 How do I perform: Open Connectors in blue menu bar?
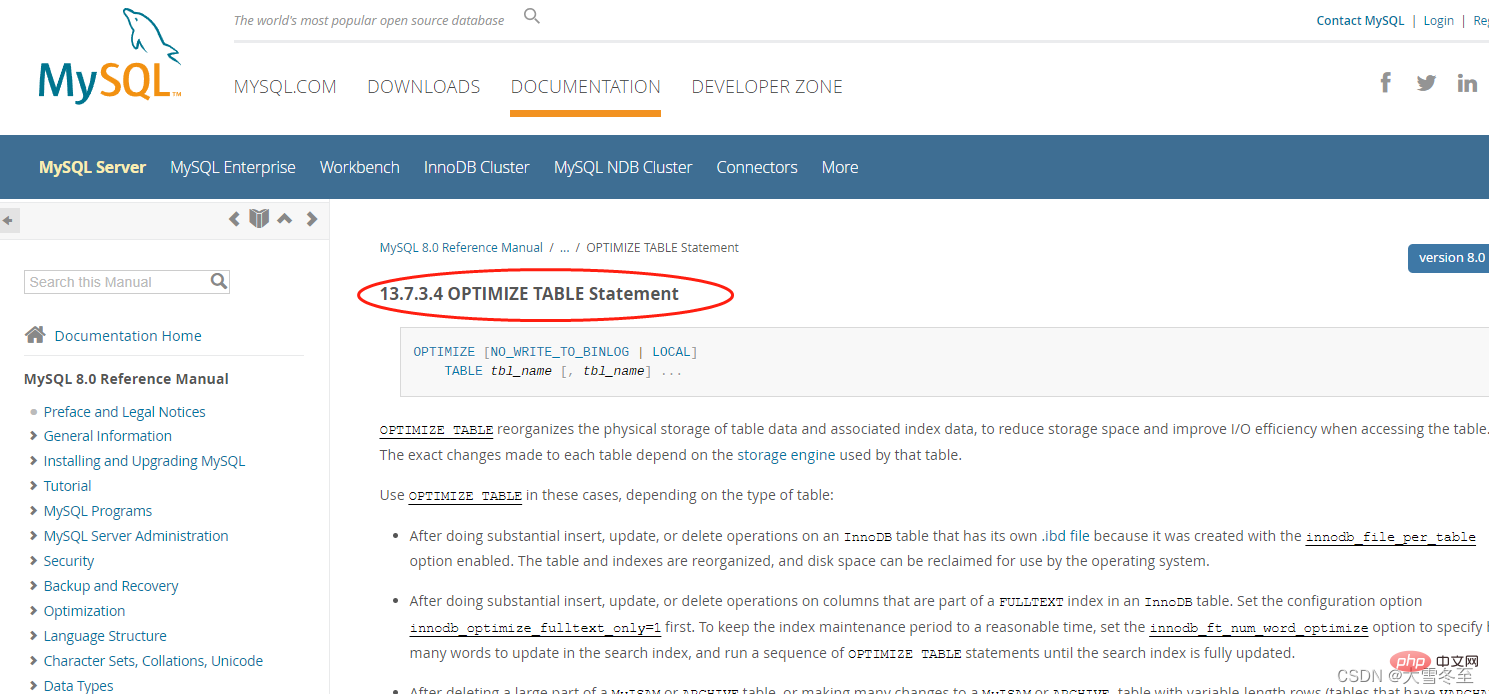757,167
